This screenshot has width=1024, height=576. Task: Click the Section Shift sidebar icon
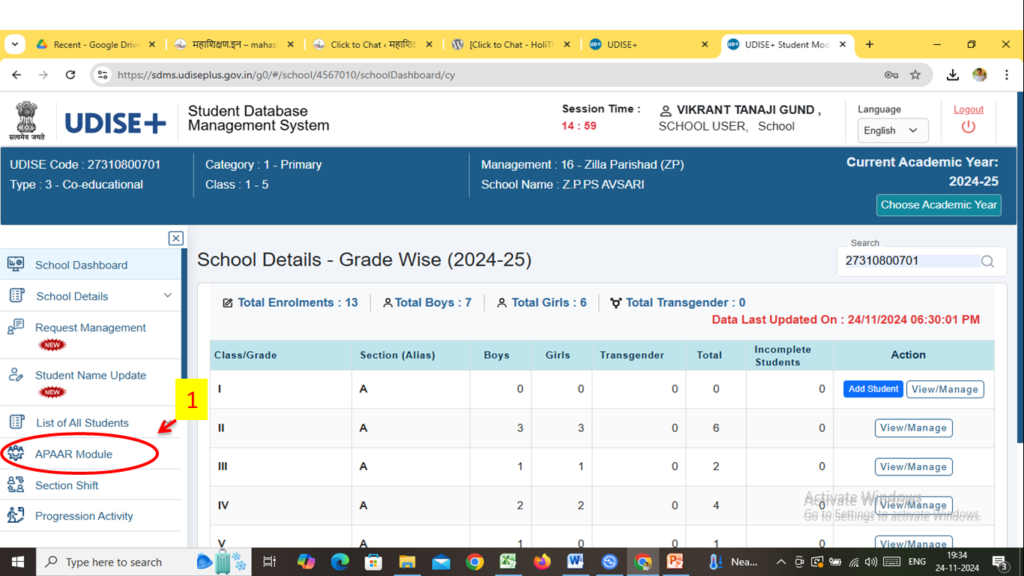point(16,485)
